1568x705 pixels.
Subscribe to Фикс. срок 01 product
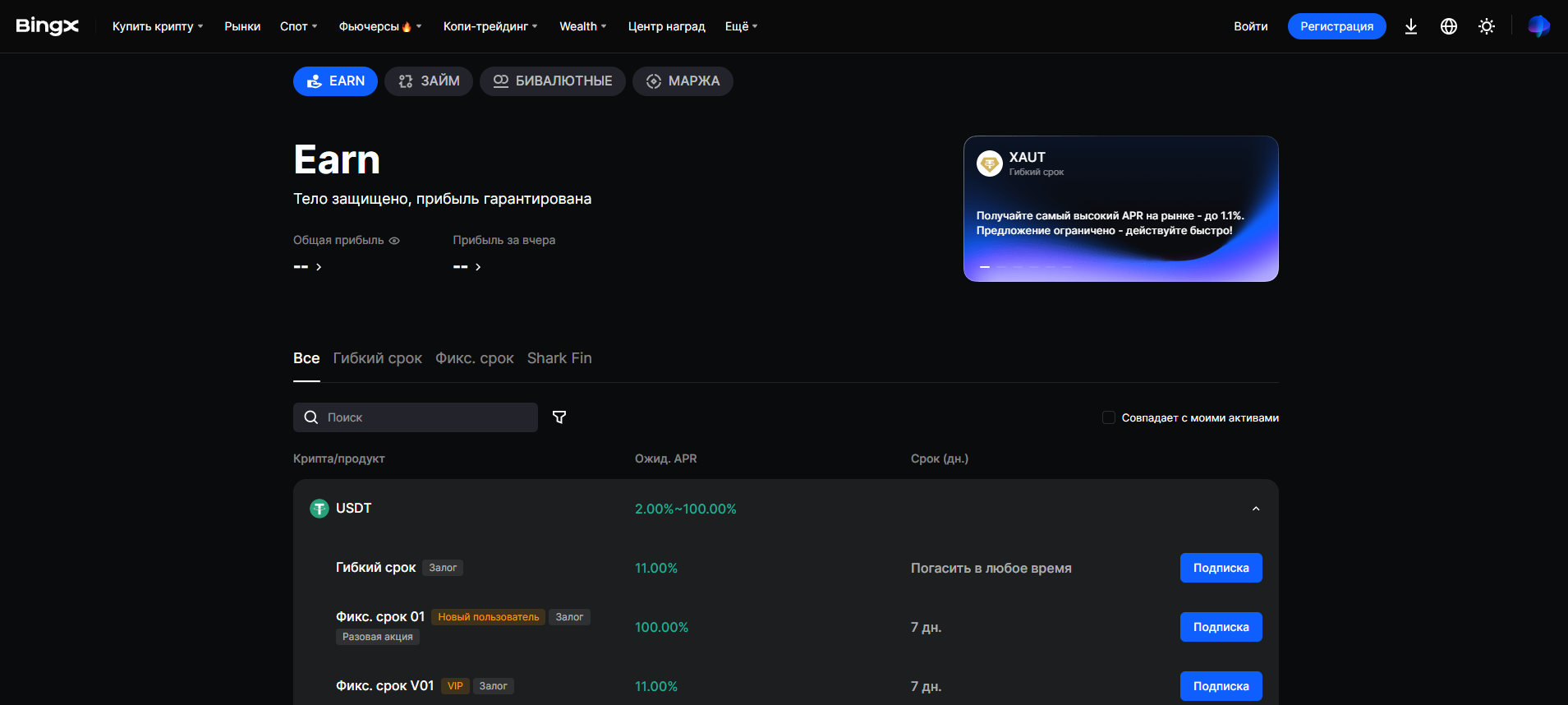pos(1221,627)
